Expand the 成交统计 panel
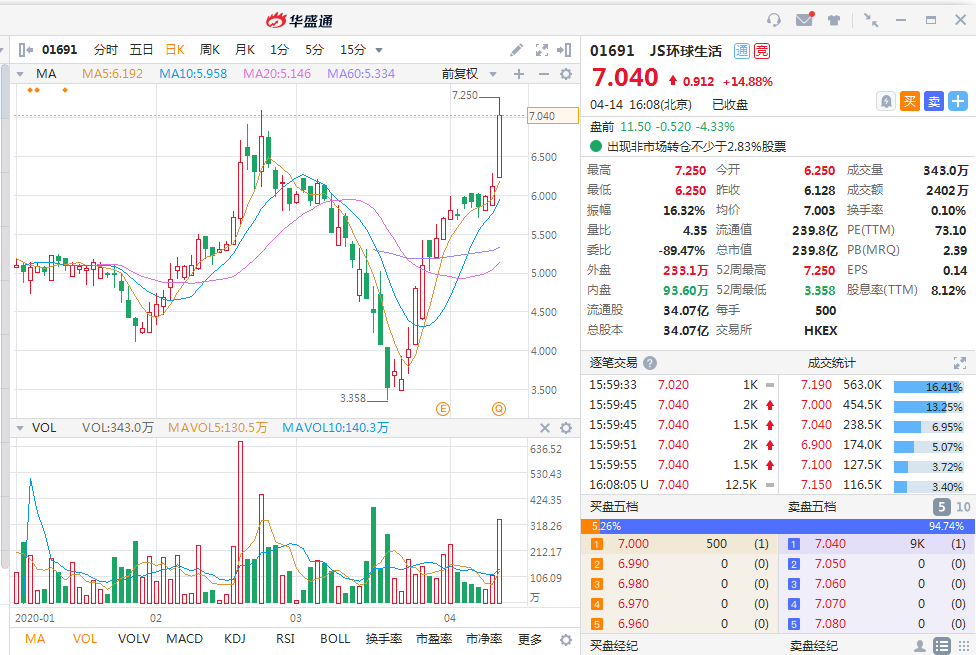 [x=959, y=363]
